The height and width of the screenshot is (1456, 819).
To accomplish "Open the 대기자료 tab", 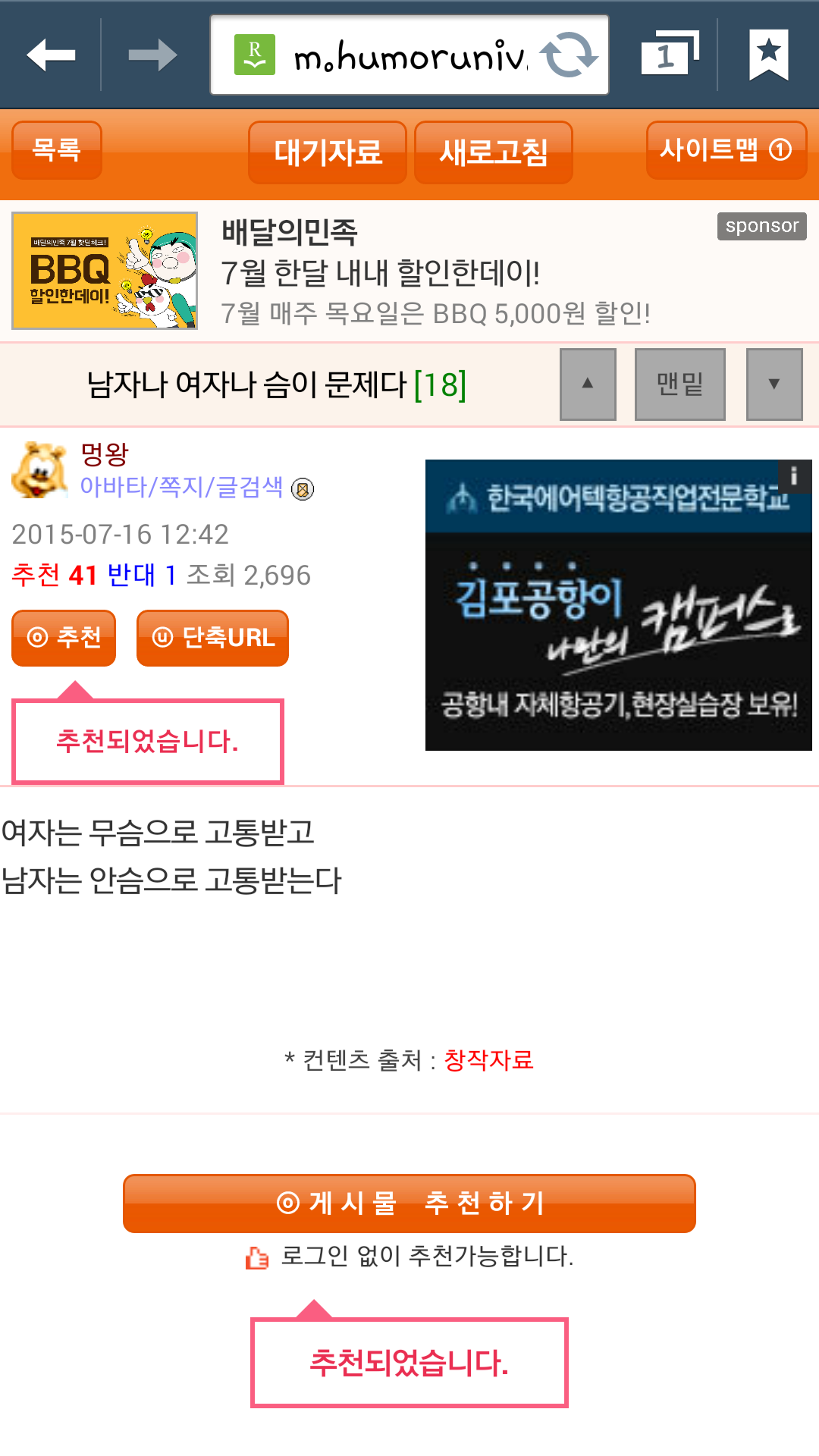I will click(328, 152).
